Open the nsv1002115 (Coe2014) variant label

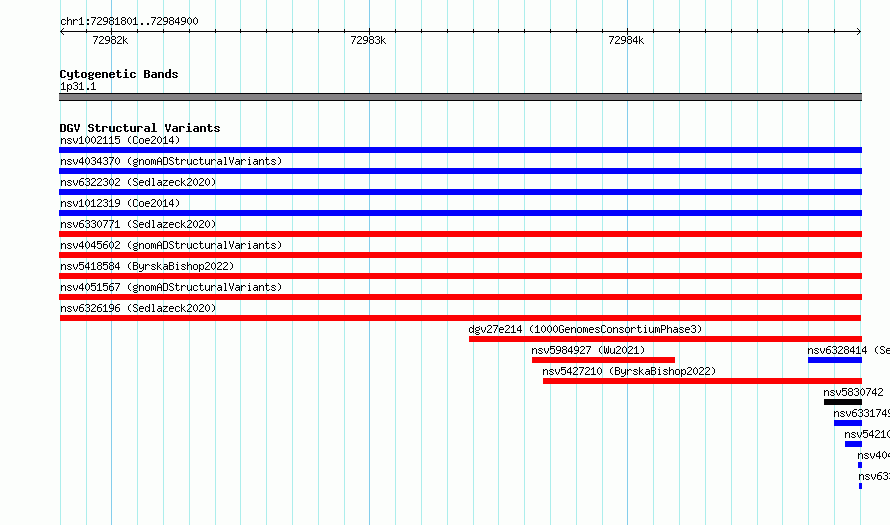pyautogui.click(x=120, y=140)
